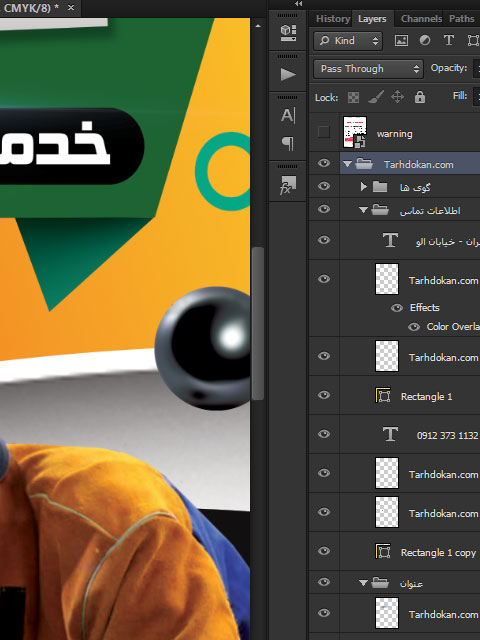The image size is (480, 640).
Task: Click the lock all padlock icon
Action: point(420,97)
